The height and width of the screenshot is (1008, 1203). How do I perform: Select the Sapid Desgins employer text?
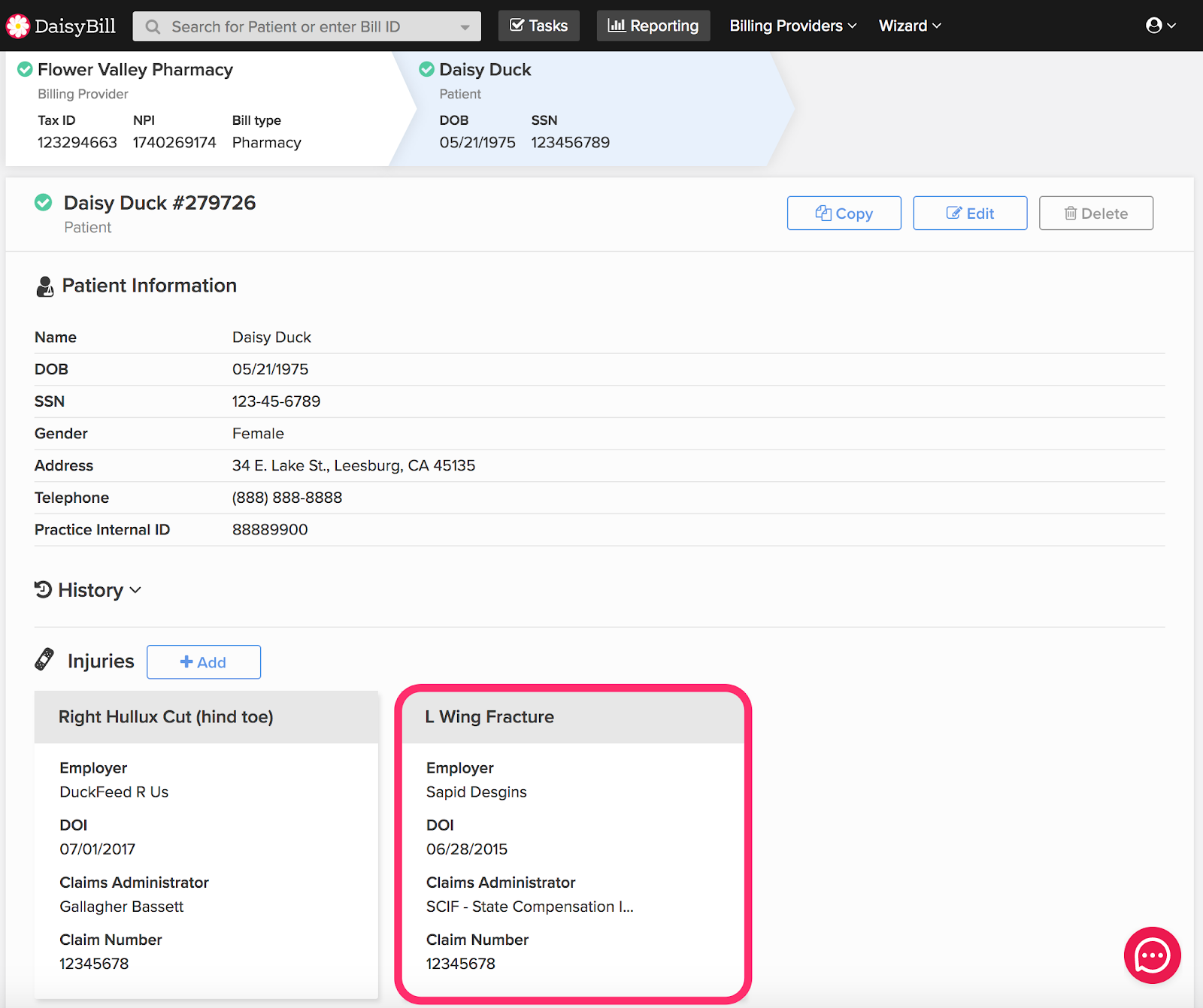point(477,792)
